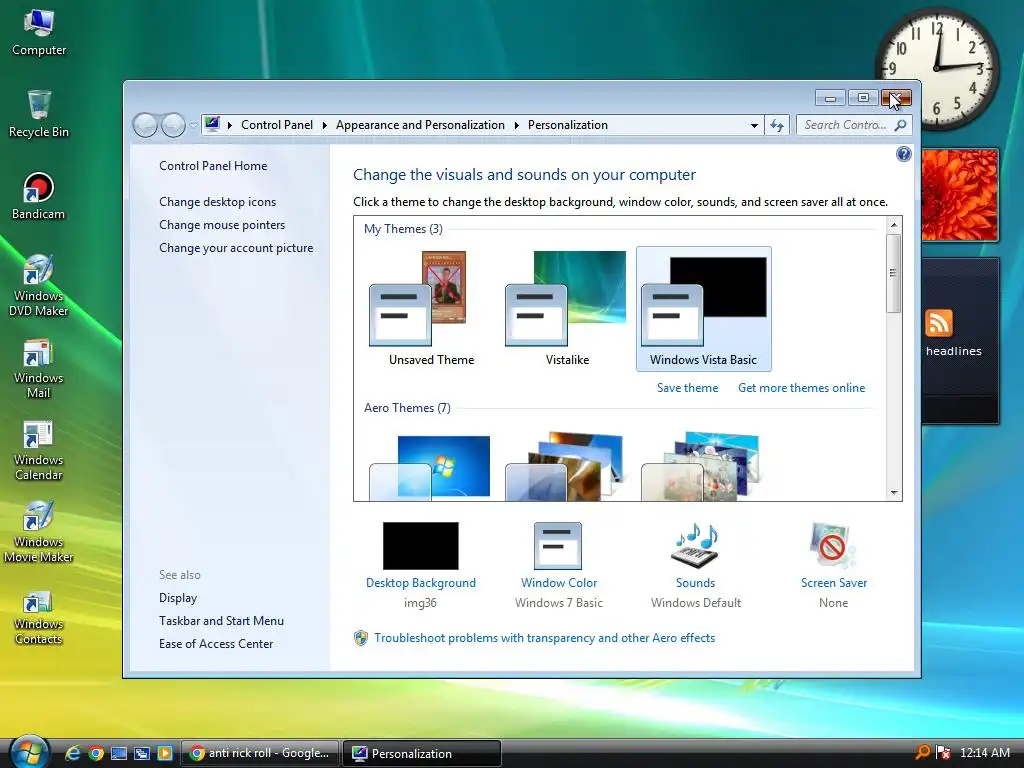Click the forward navigation button
The image size is (1024, 768).
(x=173, y=125)
